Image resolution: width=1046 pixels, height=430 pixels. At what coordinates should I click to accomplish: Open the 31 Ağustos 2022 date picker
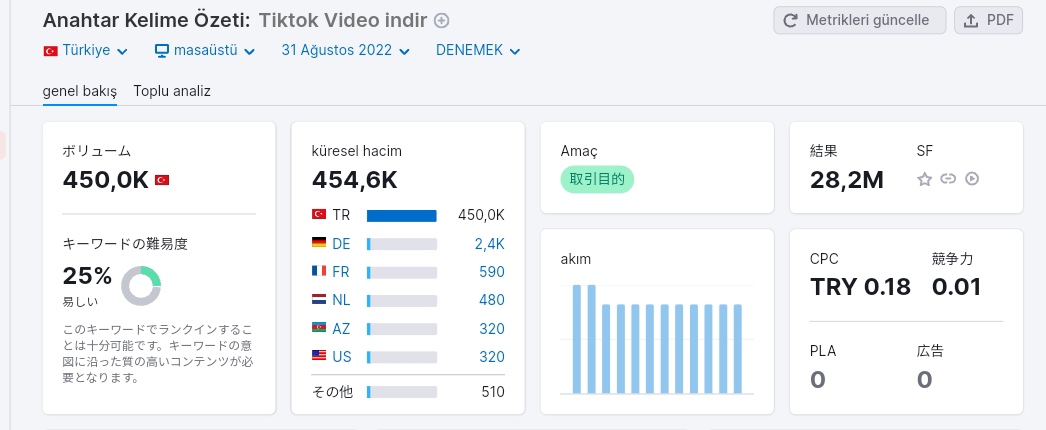pyautogui.click(x=346, y=51)
